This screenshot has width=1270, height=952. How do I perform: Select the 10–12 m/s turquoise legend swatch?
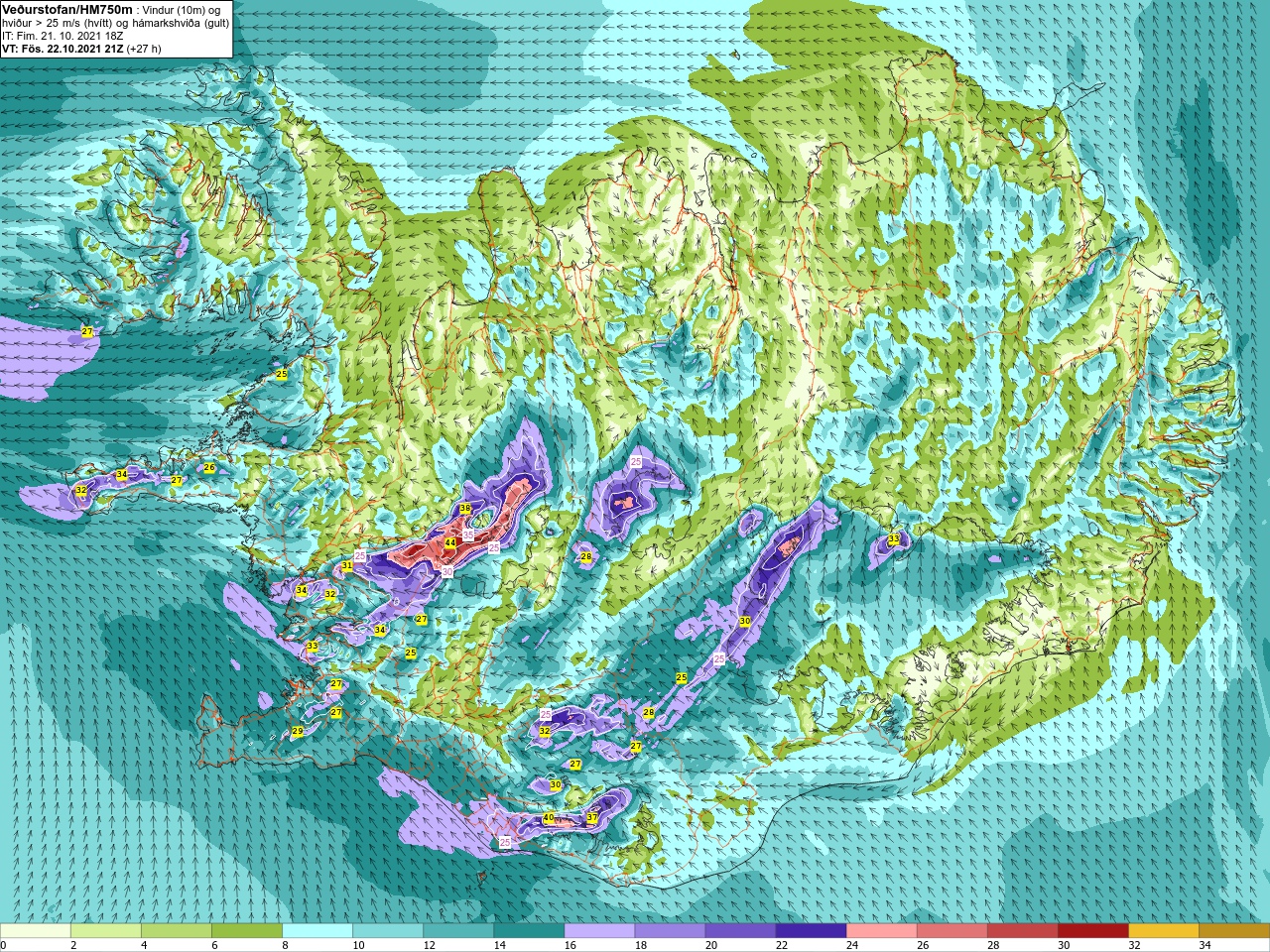tap(388, 931)
